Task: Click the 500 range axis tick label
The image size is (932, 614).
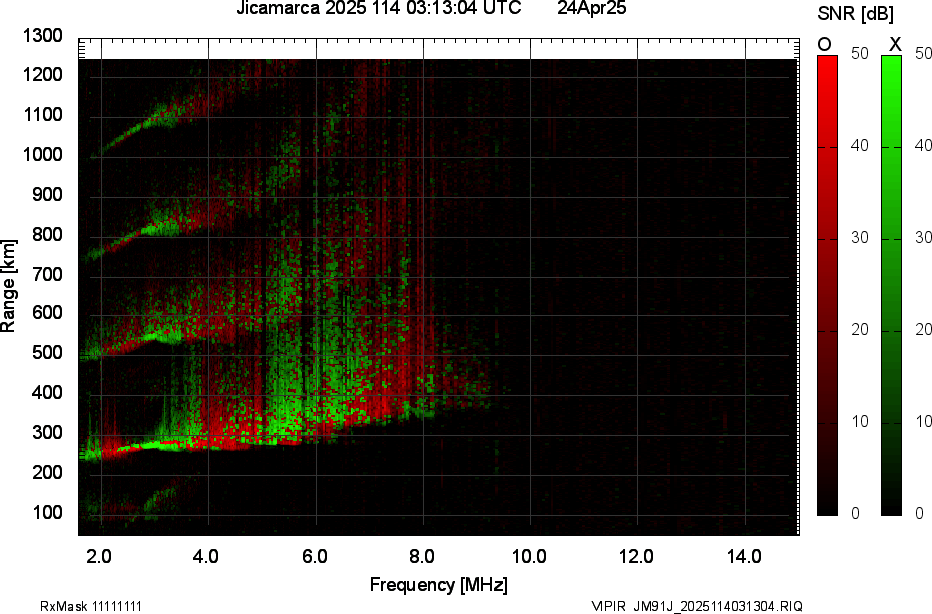Action: (47, 352)
